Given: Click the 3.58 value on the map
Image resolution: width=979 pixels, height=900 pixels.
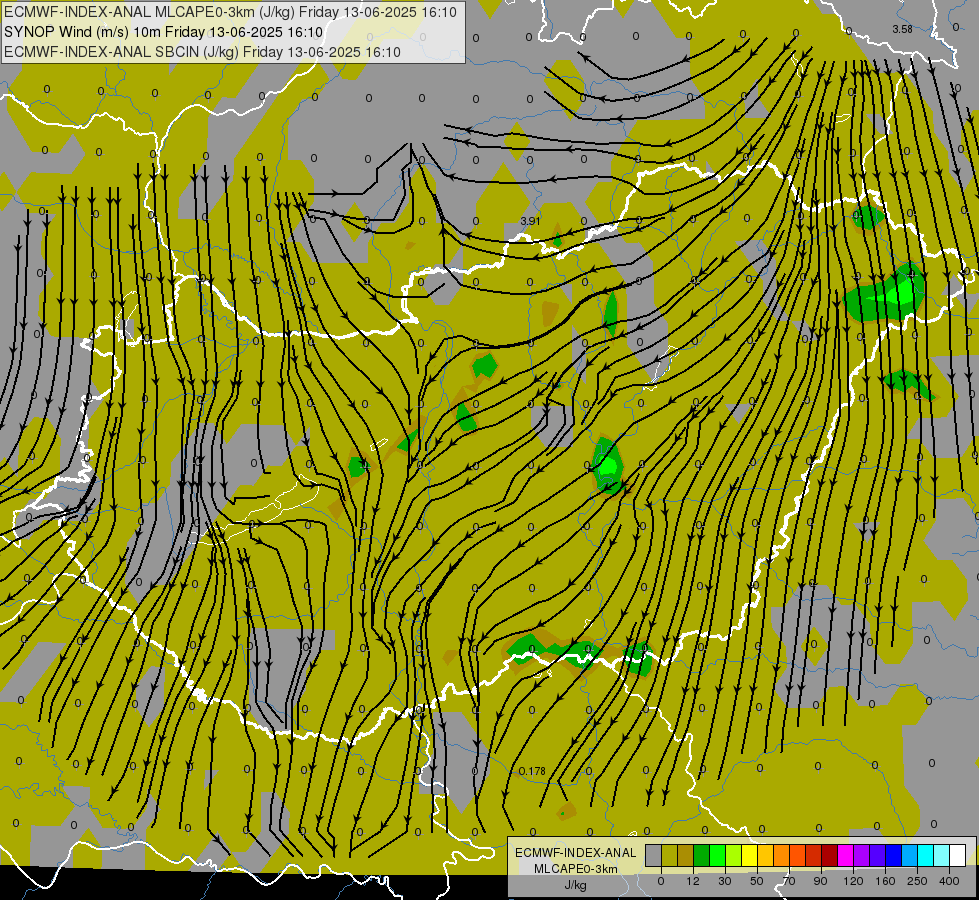Looking at the screenshot, I should coord(902,29).
